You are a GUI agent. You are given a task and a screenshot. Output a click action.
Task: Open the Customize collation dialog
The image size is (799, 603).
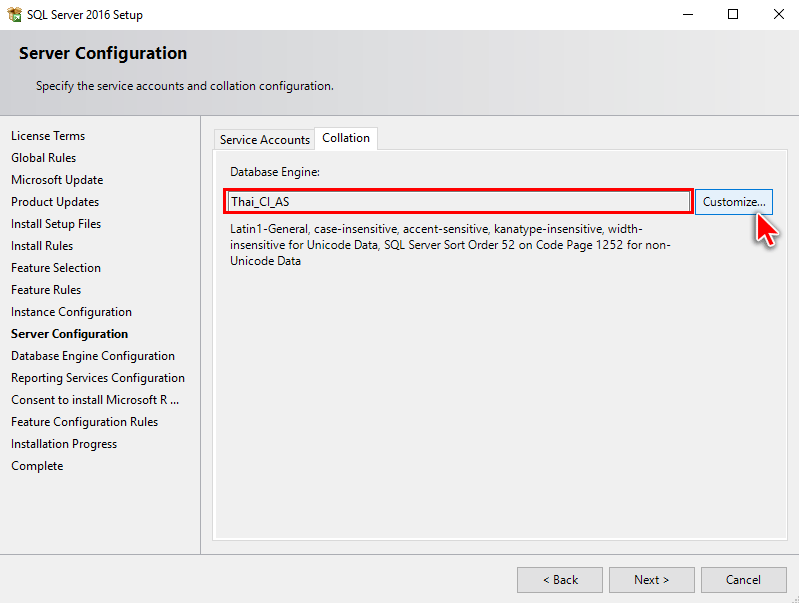734,202
